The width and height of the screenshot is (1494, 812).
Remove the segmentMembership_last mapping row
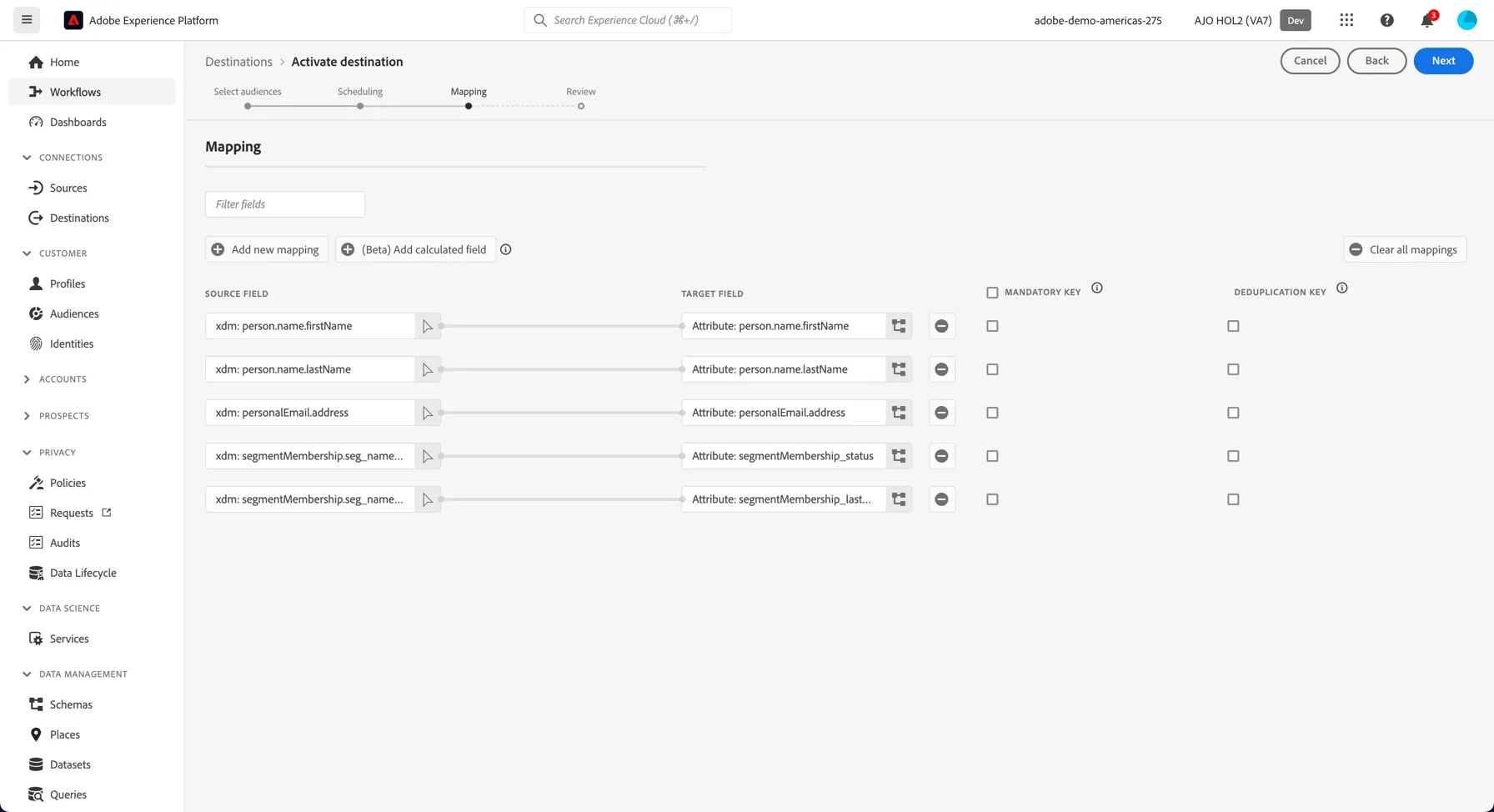[941, 499]
